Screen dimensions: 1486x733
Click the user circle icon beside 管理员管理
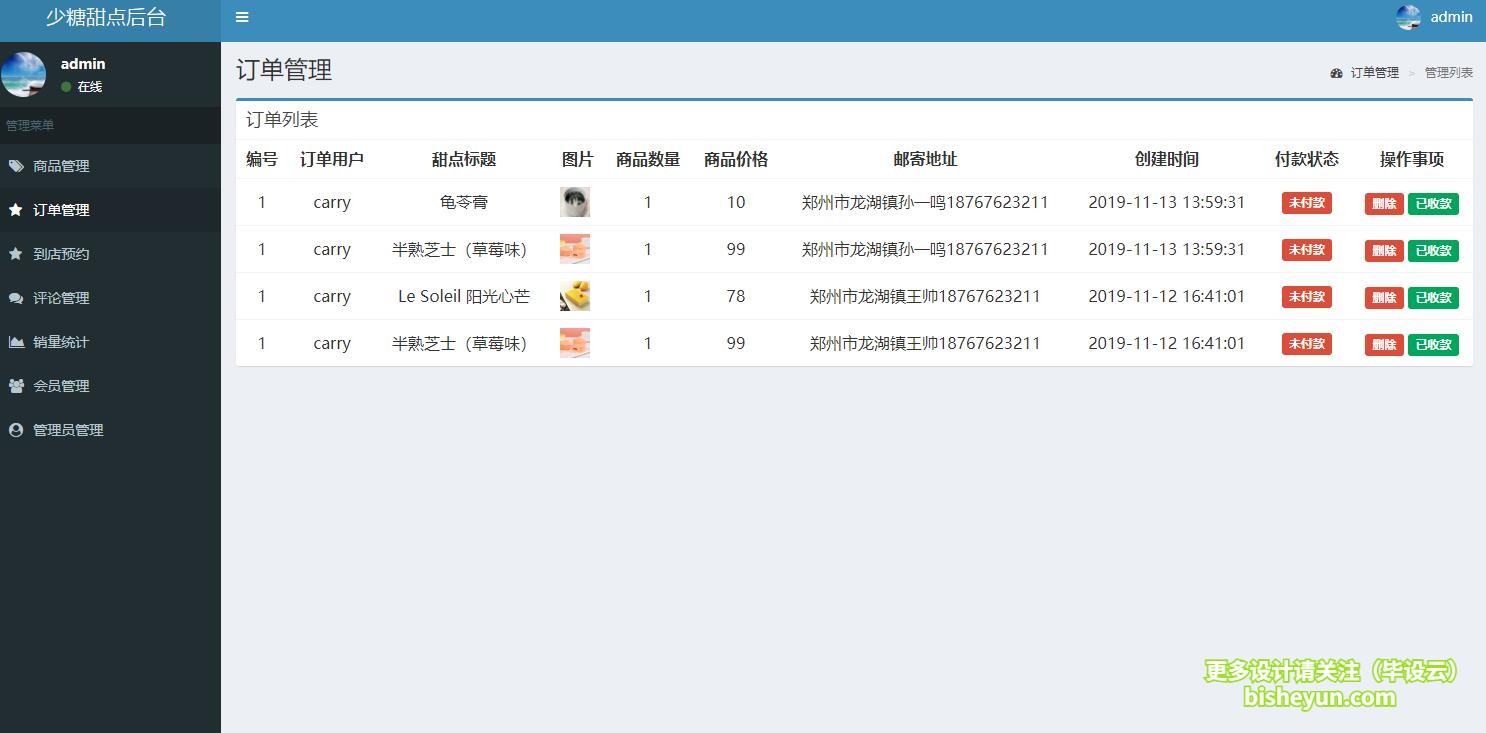click(16, 430)
